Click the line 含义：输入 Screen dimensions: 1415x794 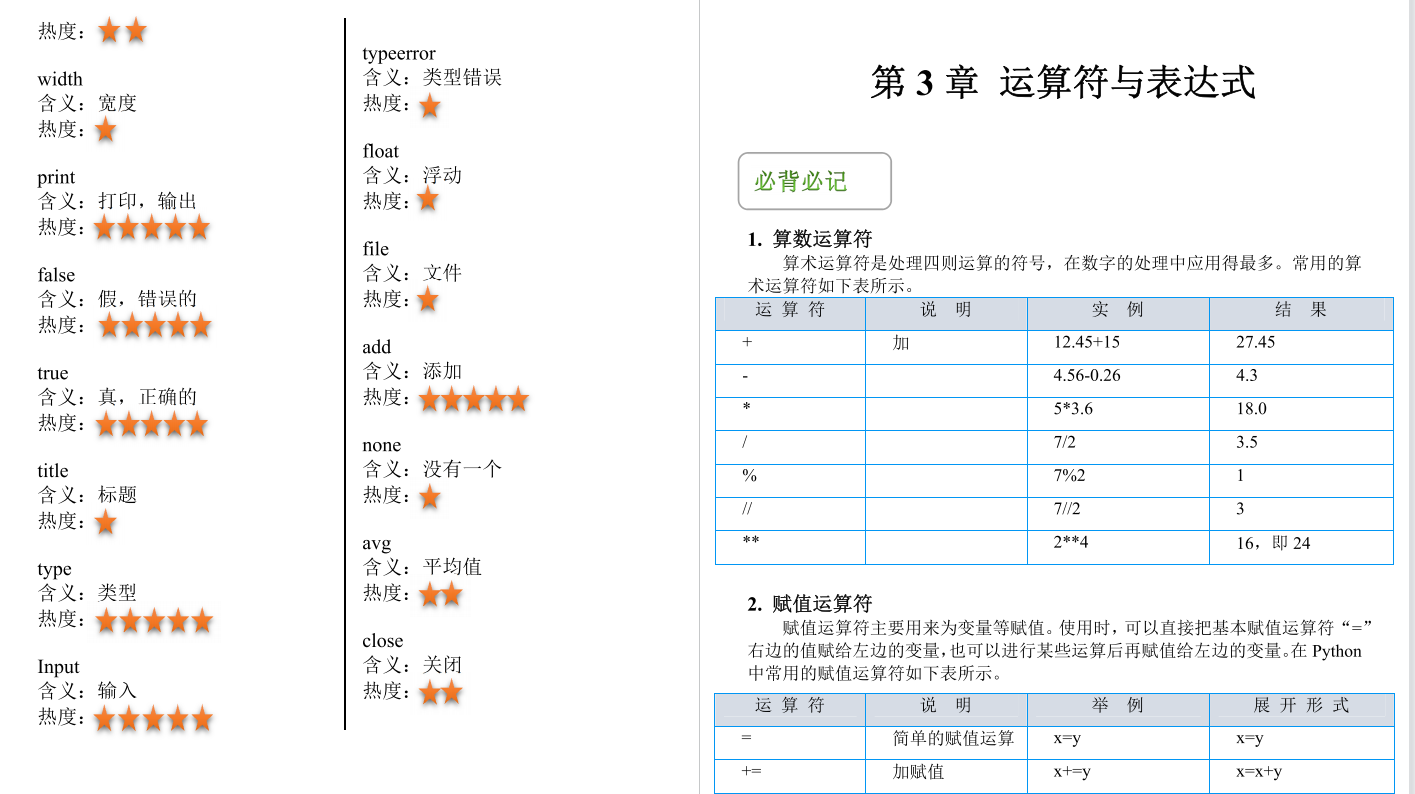click(87, 690)
